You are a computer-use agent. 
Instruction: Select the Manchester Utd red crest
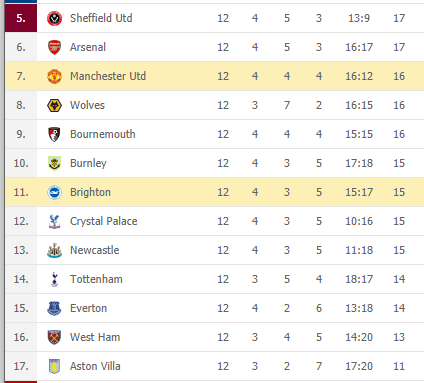(x=54, y=76)
